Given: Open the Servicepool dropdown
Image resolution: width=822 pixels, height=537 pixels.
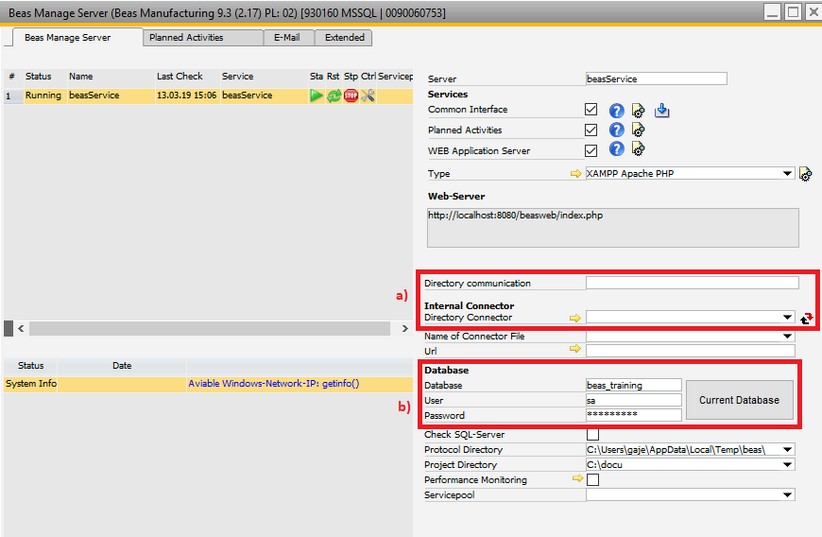Looking at the screenshot, I should 789,495.
